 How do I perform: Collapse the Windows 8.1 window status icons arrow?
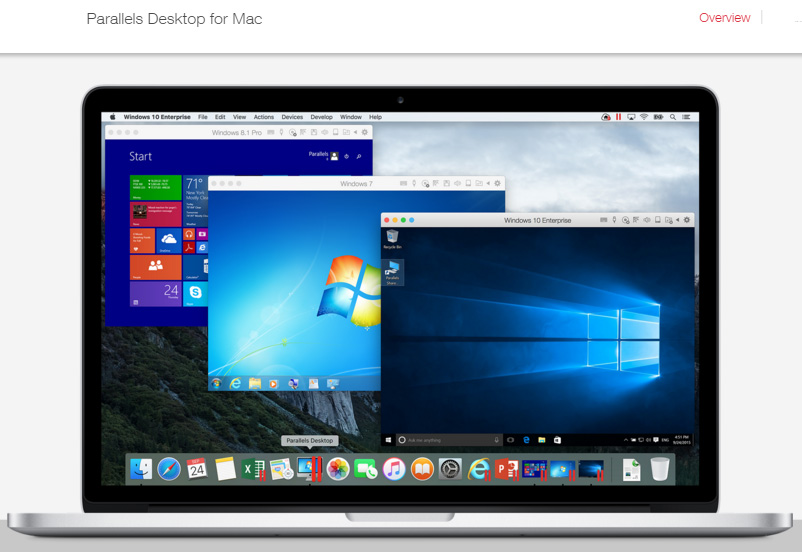click(x=355, y=132)
